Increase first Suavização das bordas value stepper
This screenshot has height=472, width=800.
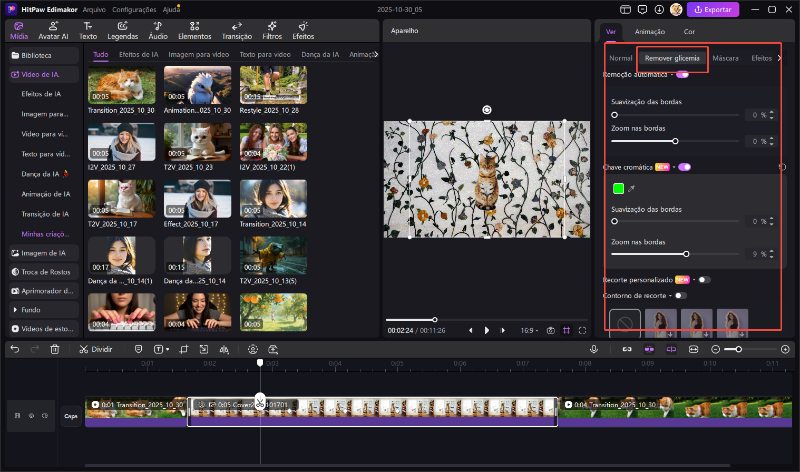click(x=771, y=112)
